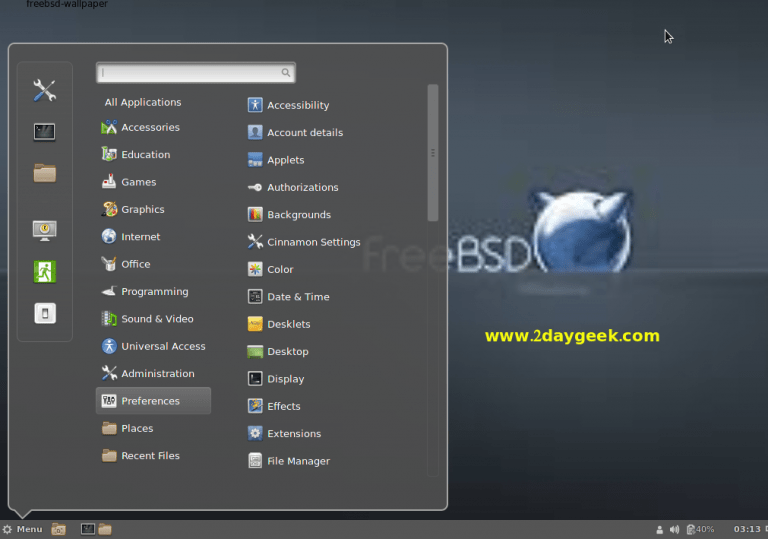Click show desktop icon in panel
Screen dimensions: 768x539
pos(59,529)
